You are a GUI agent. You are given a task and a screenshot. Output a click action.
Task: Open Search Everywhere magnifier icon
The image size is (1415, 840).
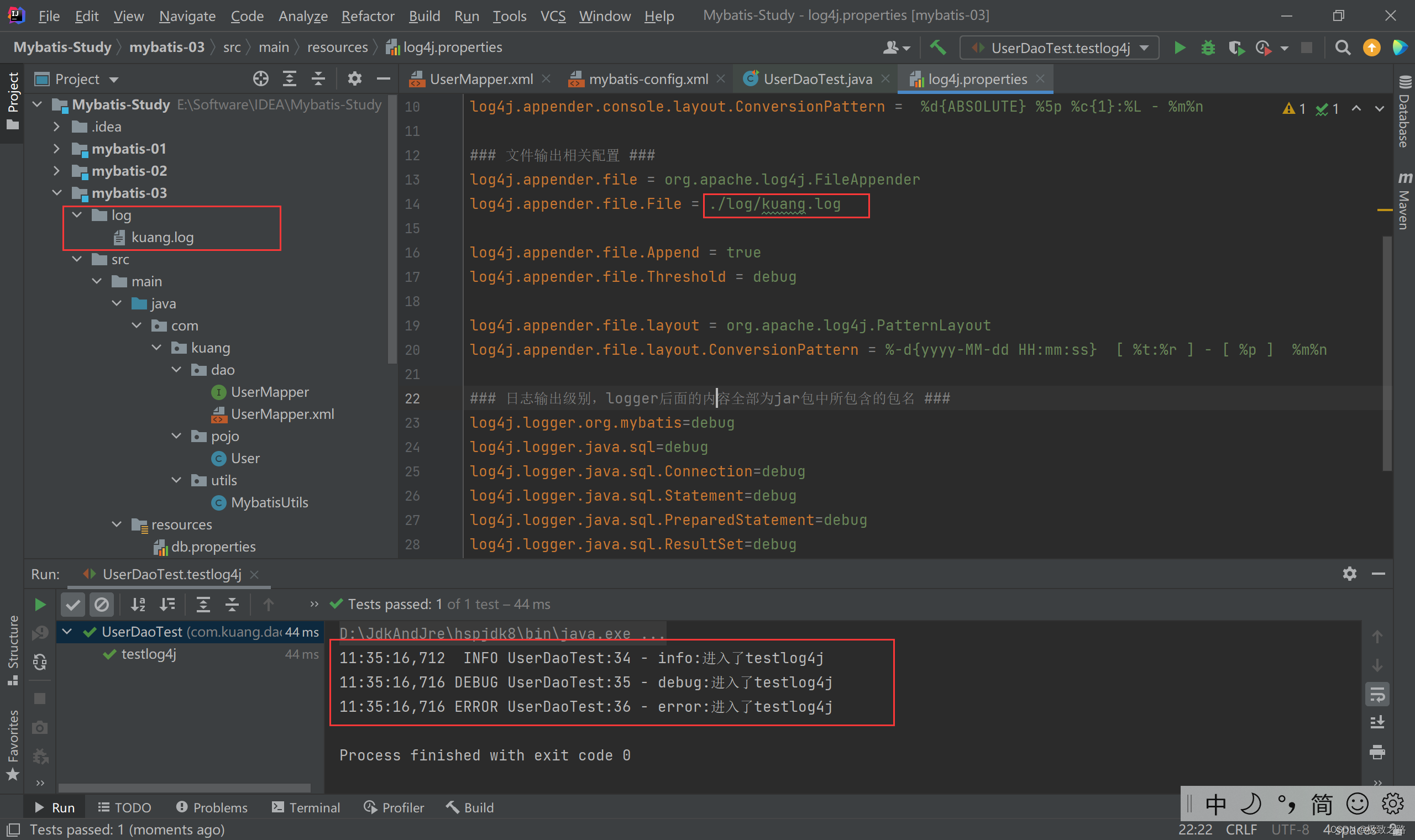(x=1343, y=48)
